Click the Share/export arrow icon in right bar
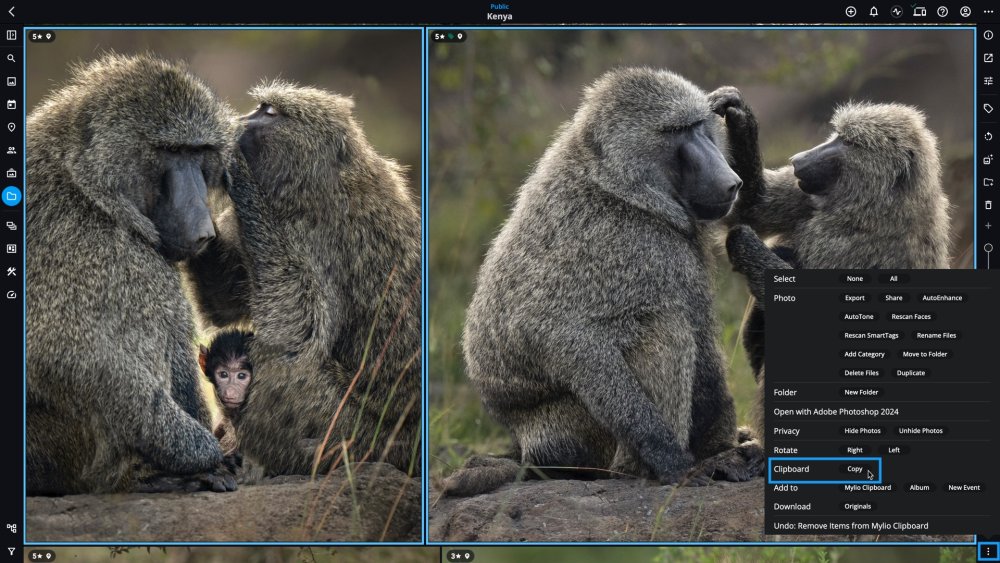This screenshot has width=1000, height=563. [989, 58]
